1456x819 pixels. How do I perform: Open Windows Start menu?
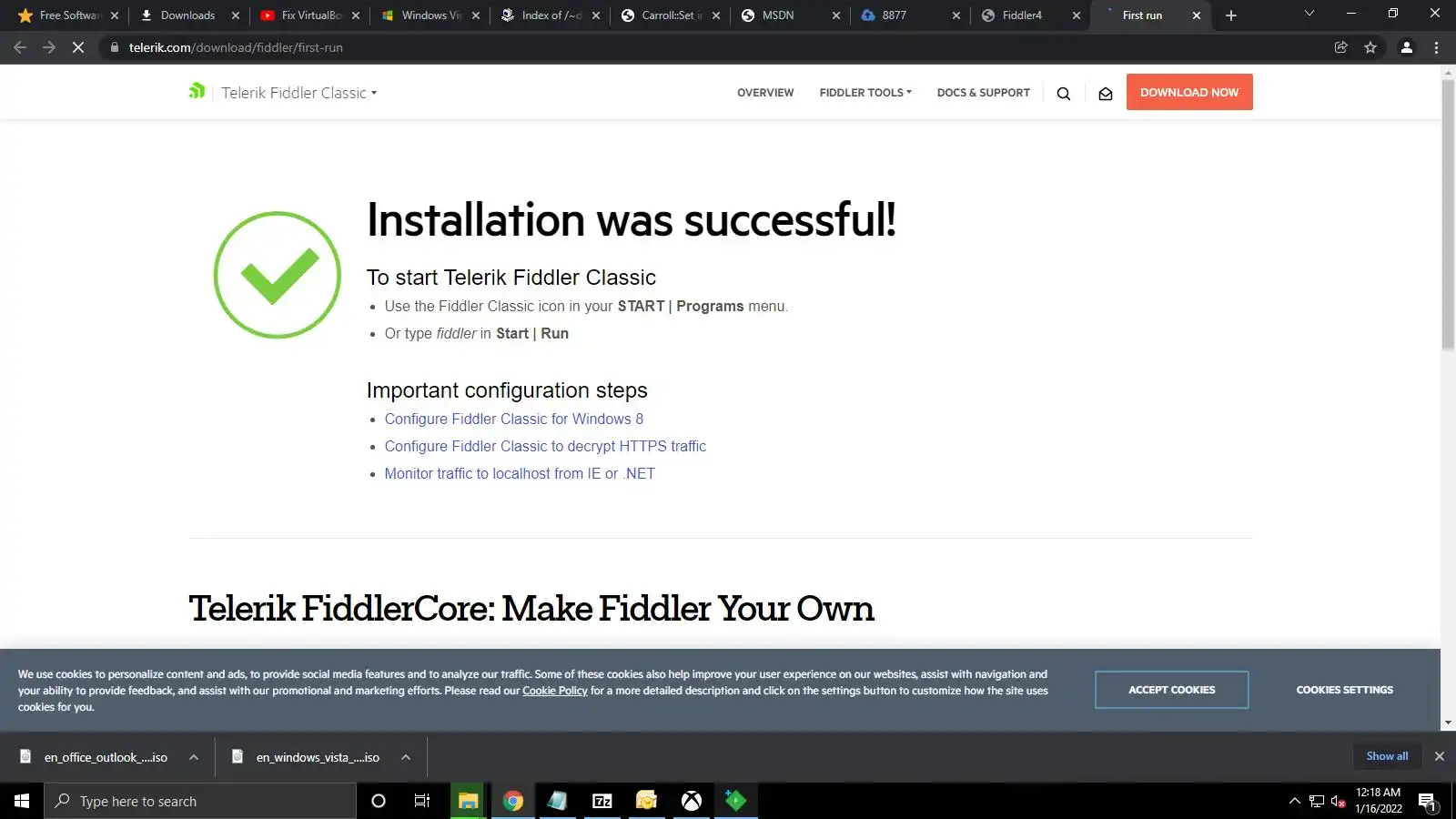point(22,801)
